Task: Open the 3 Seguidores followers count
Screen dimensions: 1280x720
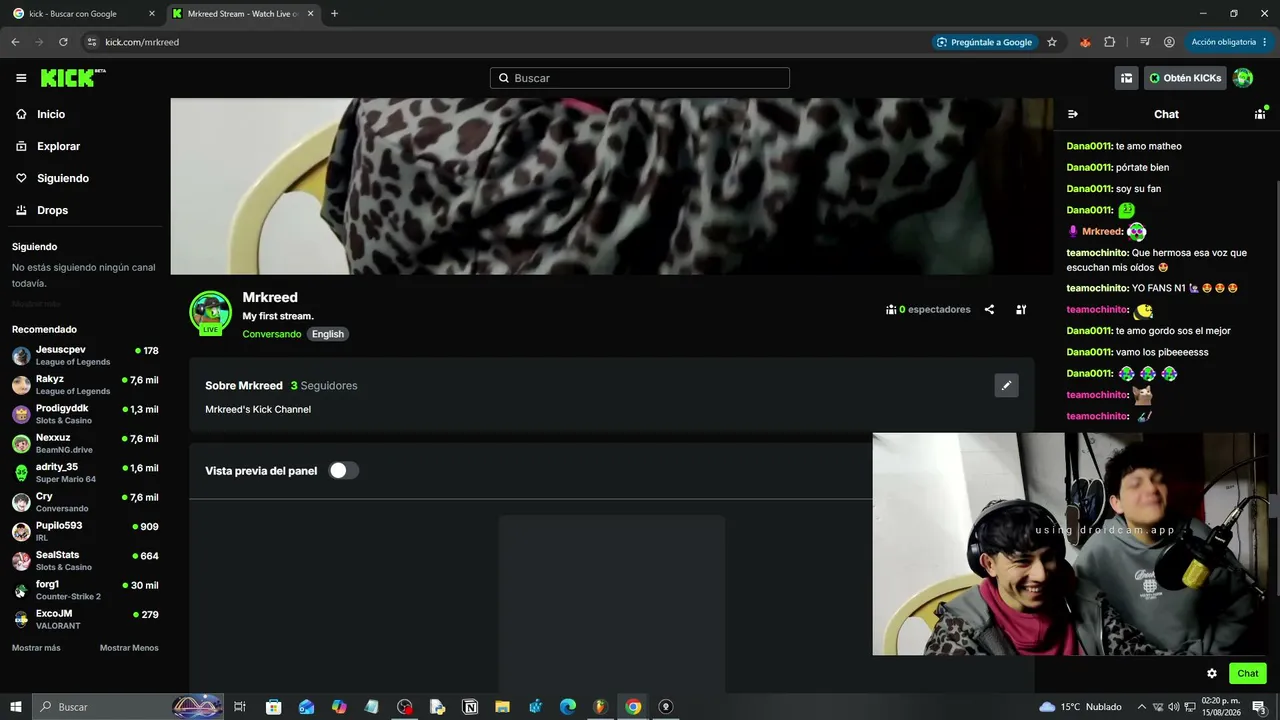Action: coord(324,386)
